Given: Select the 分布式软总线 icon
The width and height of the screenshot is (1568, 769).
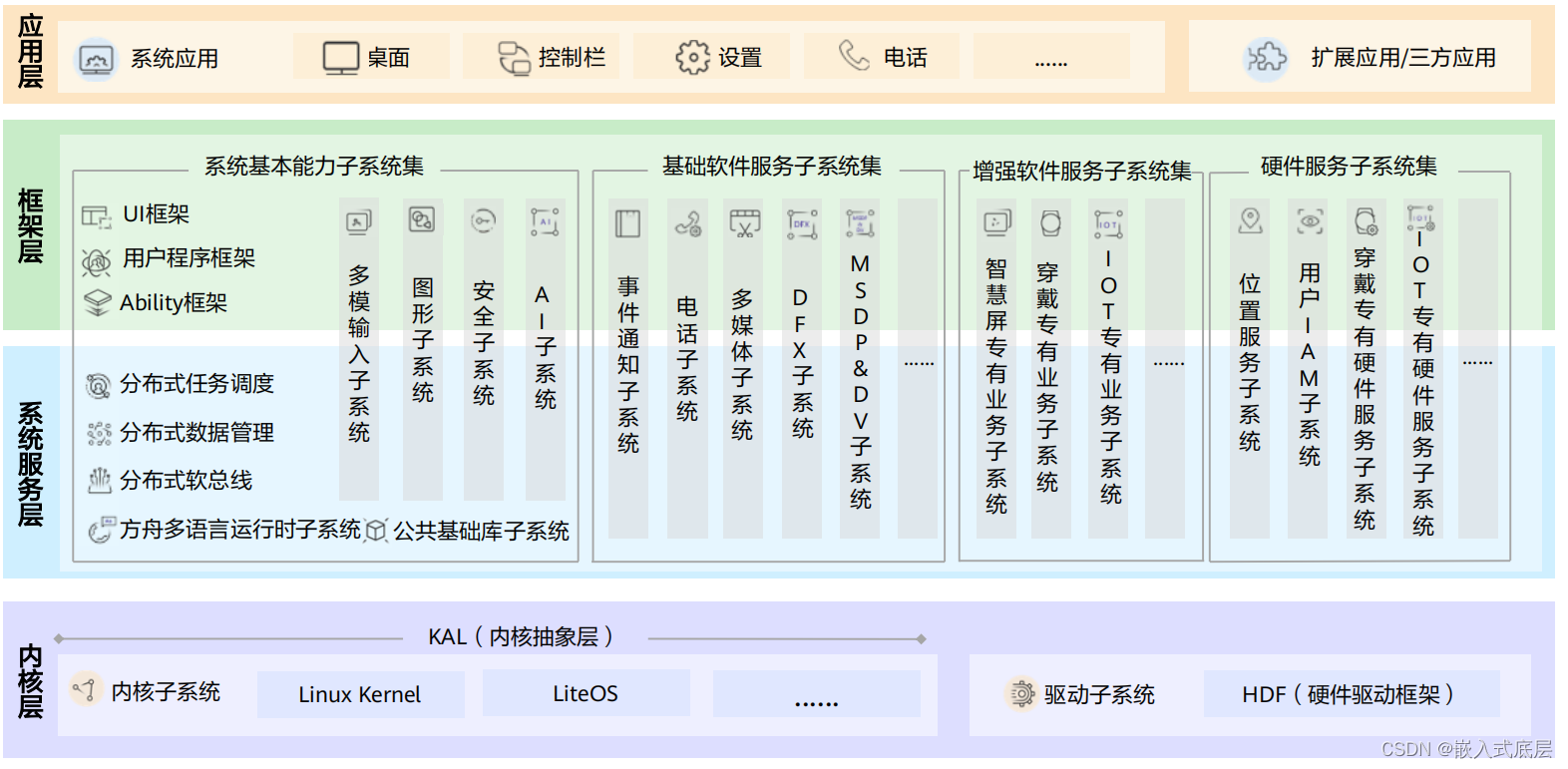Looking at the screenshot, I should 99,481.
